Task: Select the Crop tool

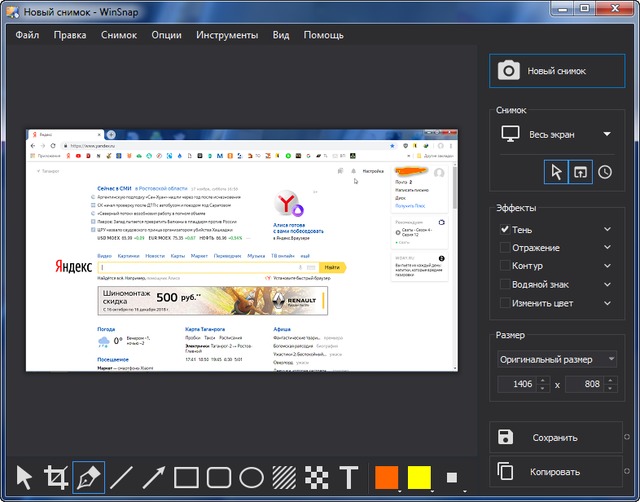Action: tap(56, 477)
